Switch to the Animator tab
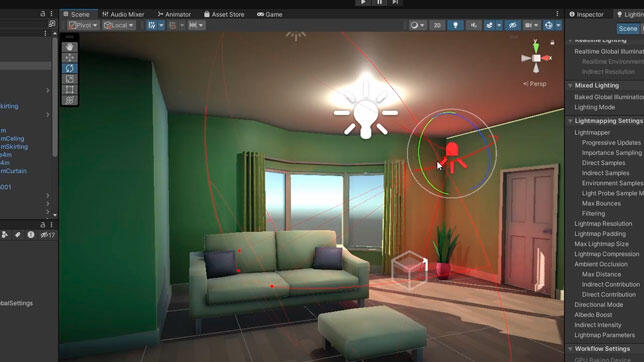This screenshot has height=362, width=644. tap(175, 14)
